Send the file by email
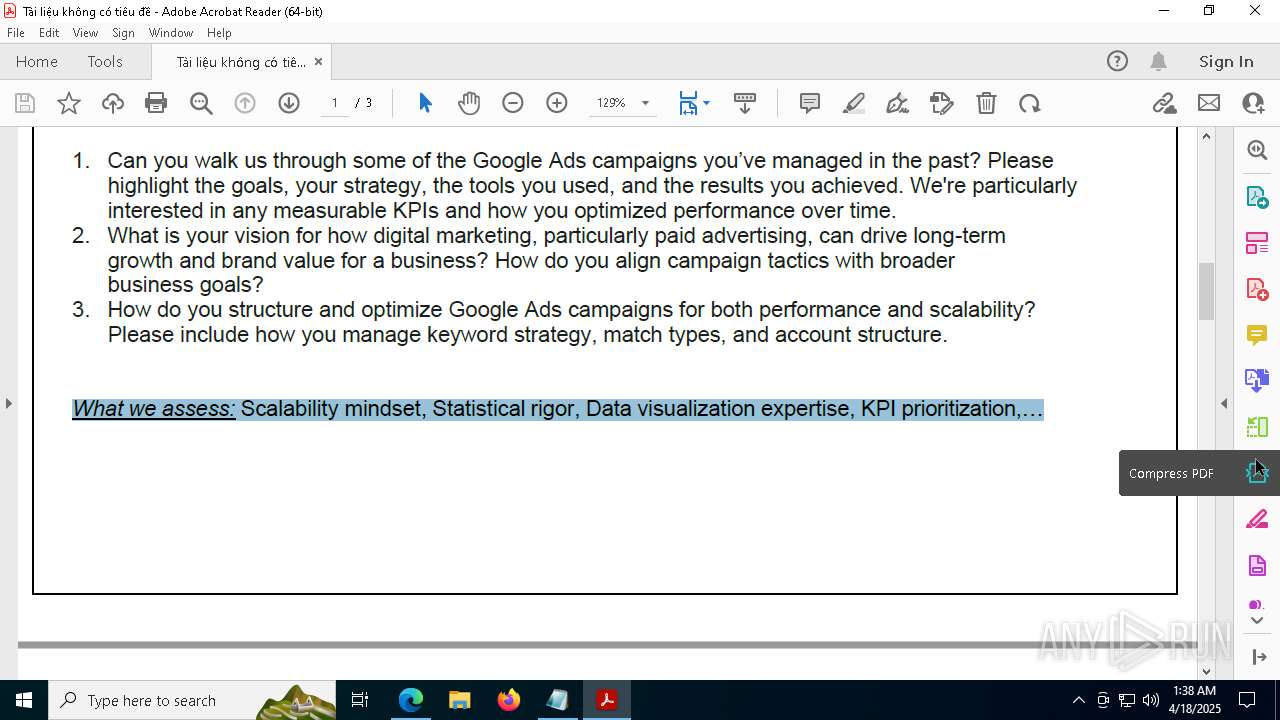This screenshot has width=1280, height=720. point(1209,103)
